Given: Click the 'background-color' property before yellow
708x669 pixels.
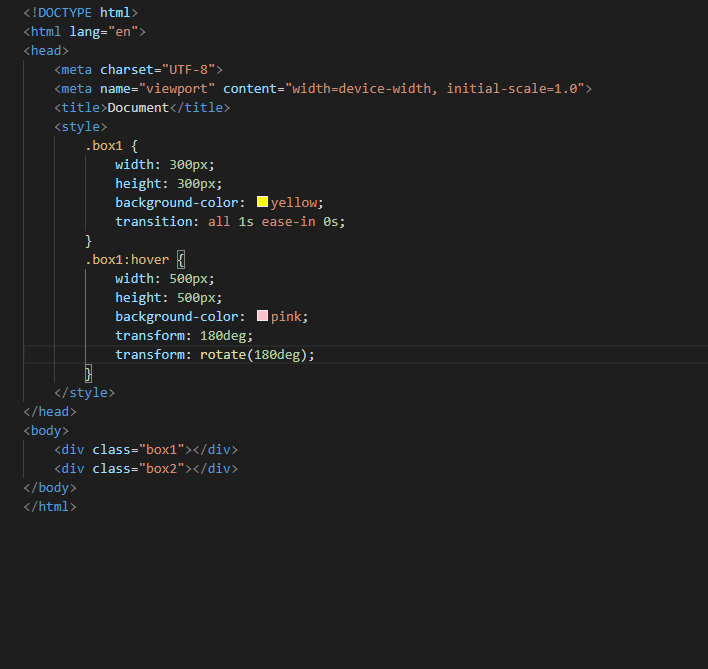Looking at the screenshot, I should (x=177, y=203).
